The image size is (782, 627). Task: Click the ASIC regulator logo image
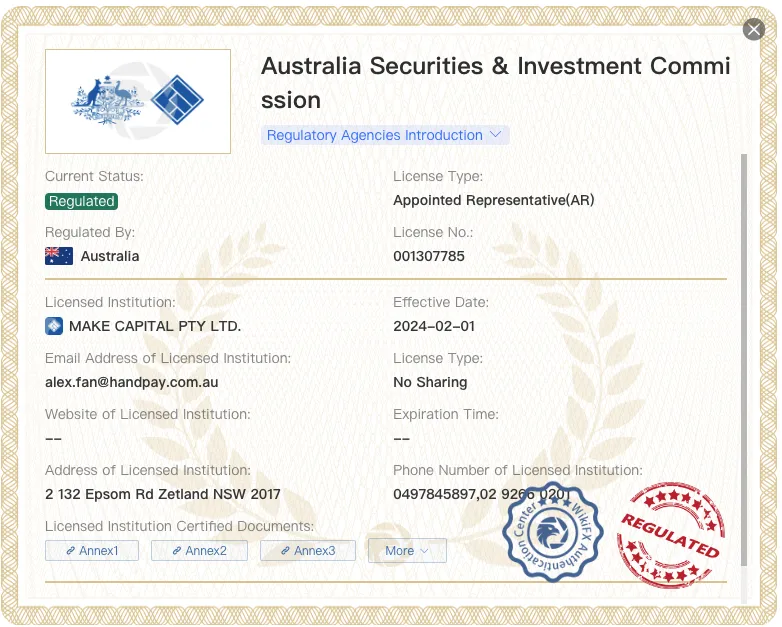(138, 101)
